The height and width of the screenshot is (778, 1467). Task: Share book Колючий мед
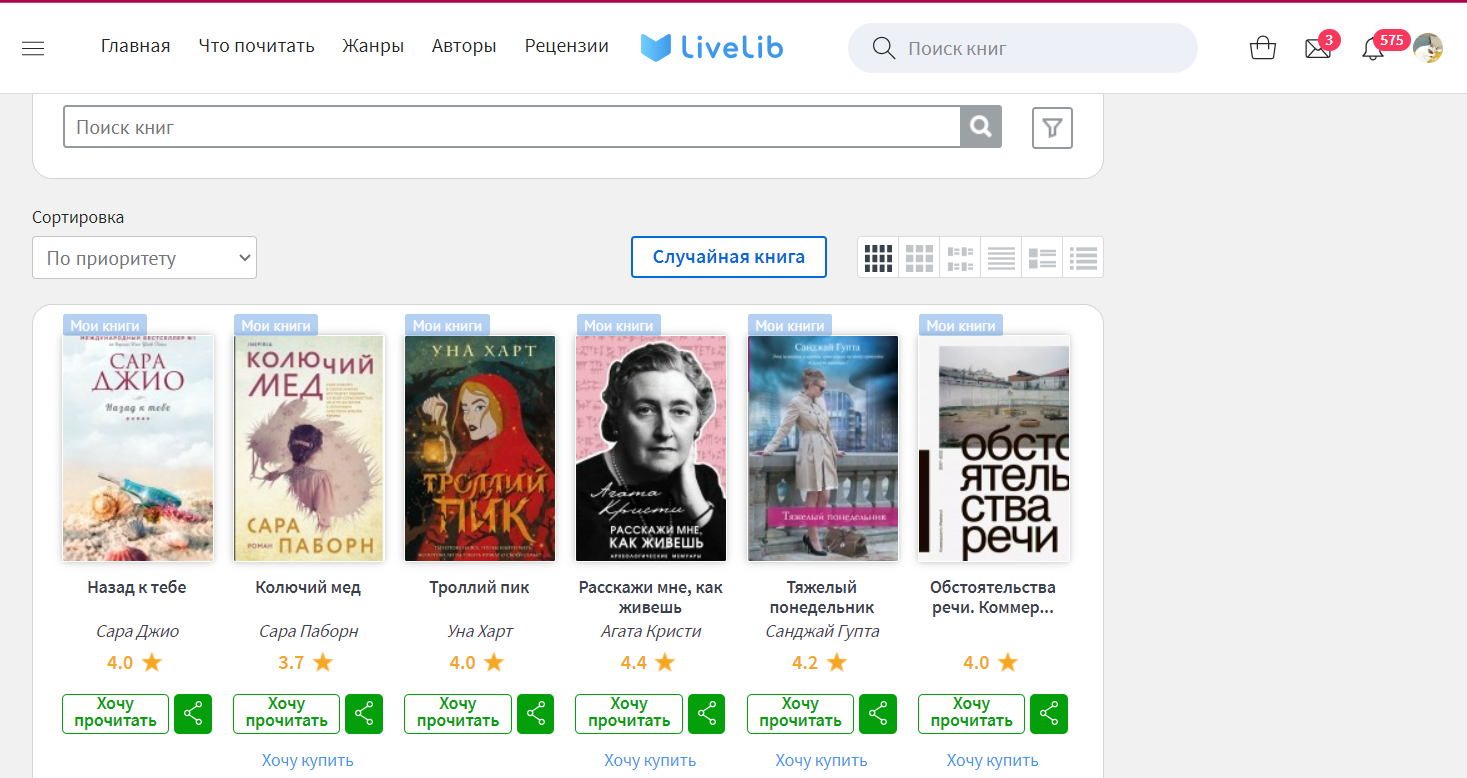click(x=364, y=714)
